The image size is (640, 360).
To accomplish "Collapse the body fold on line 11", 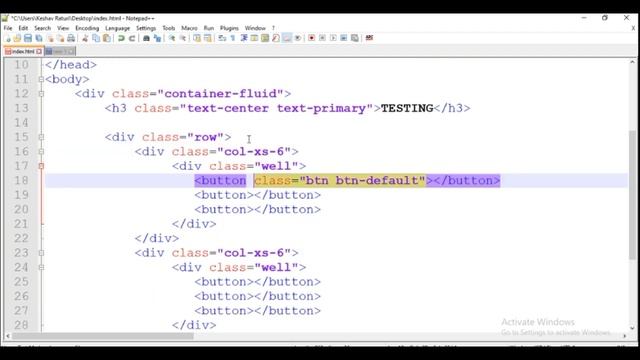I will coord(41,79).
